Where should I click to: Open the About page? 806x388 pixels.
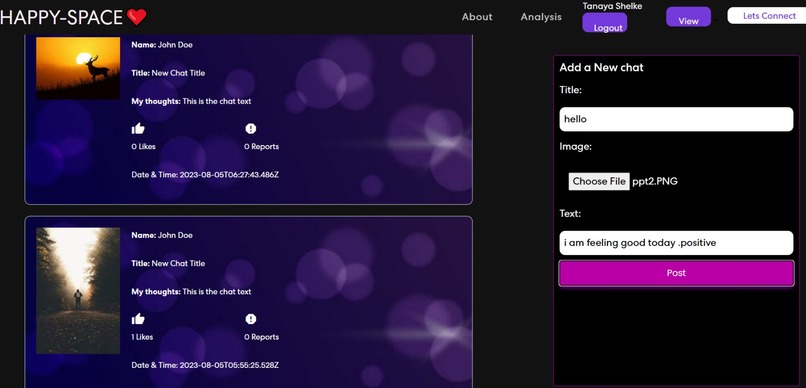click(477, 17)
